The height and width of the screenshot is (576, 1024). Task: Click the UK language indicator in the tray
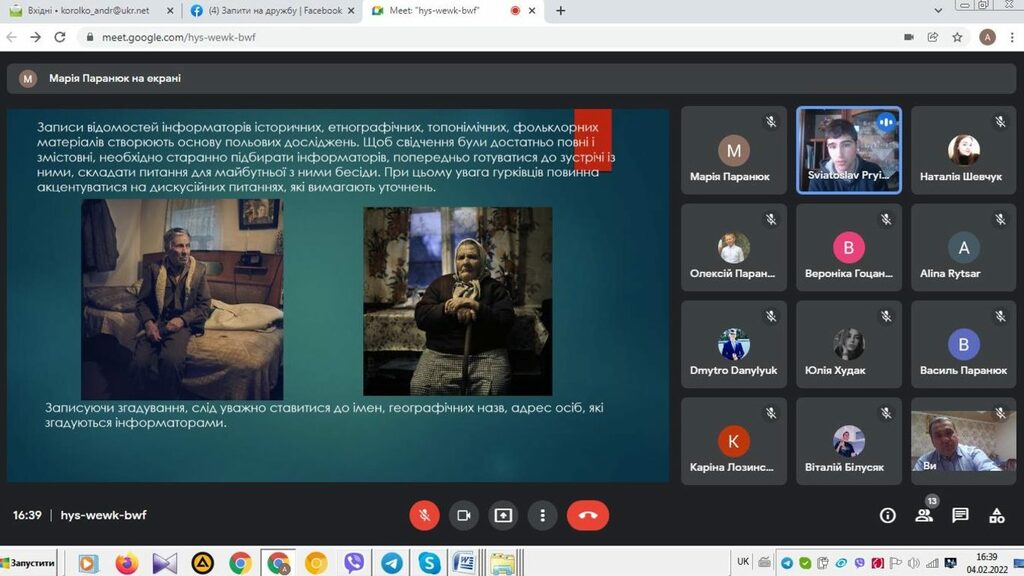pyautogui.click(x=742, y=562)
